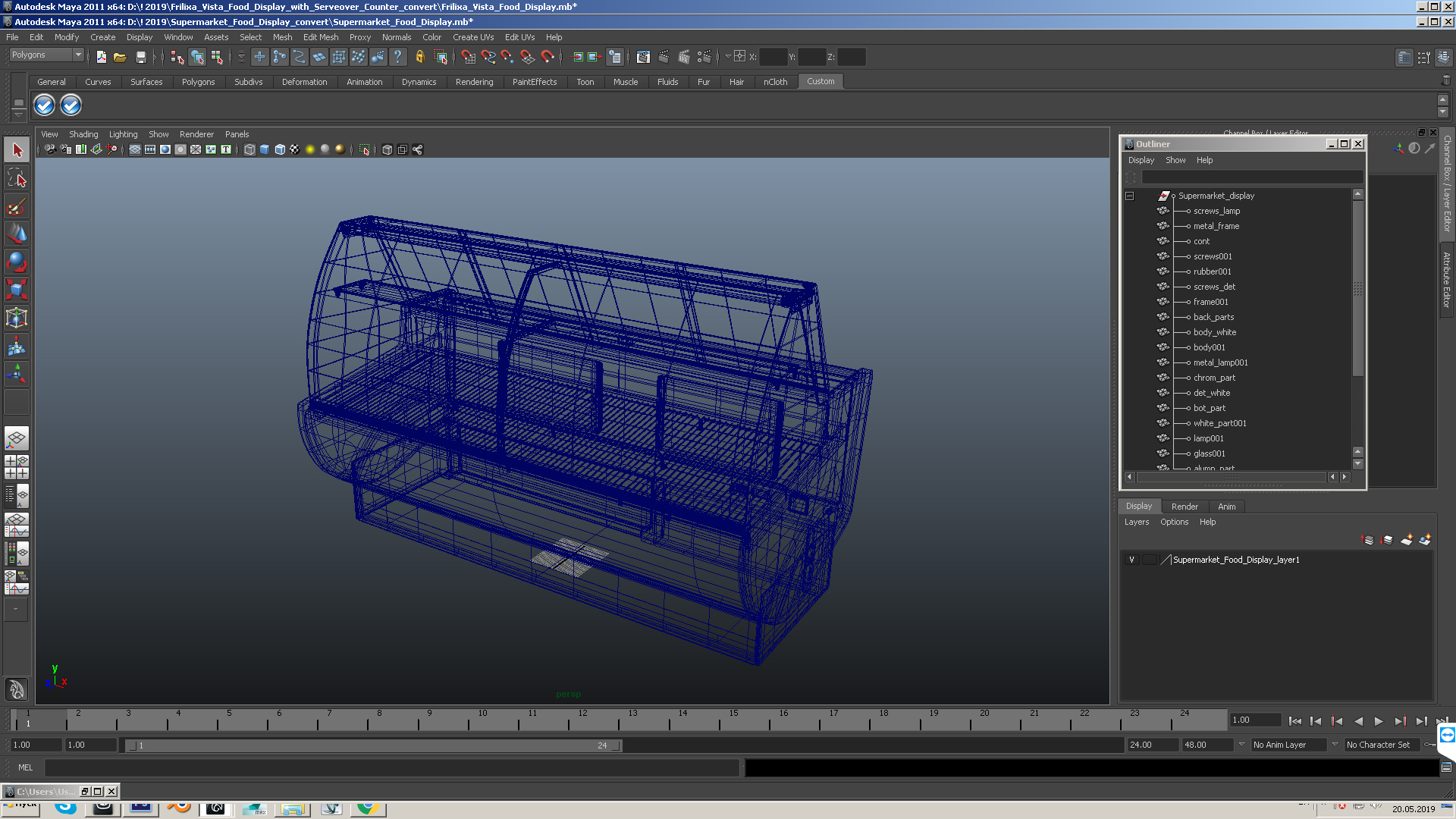Activate the Move tool cone icon
This screenshot has width=1456, height=819.
point(17,234)
